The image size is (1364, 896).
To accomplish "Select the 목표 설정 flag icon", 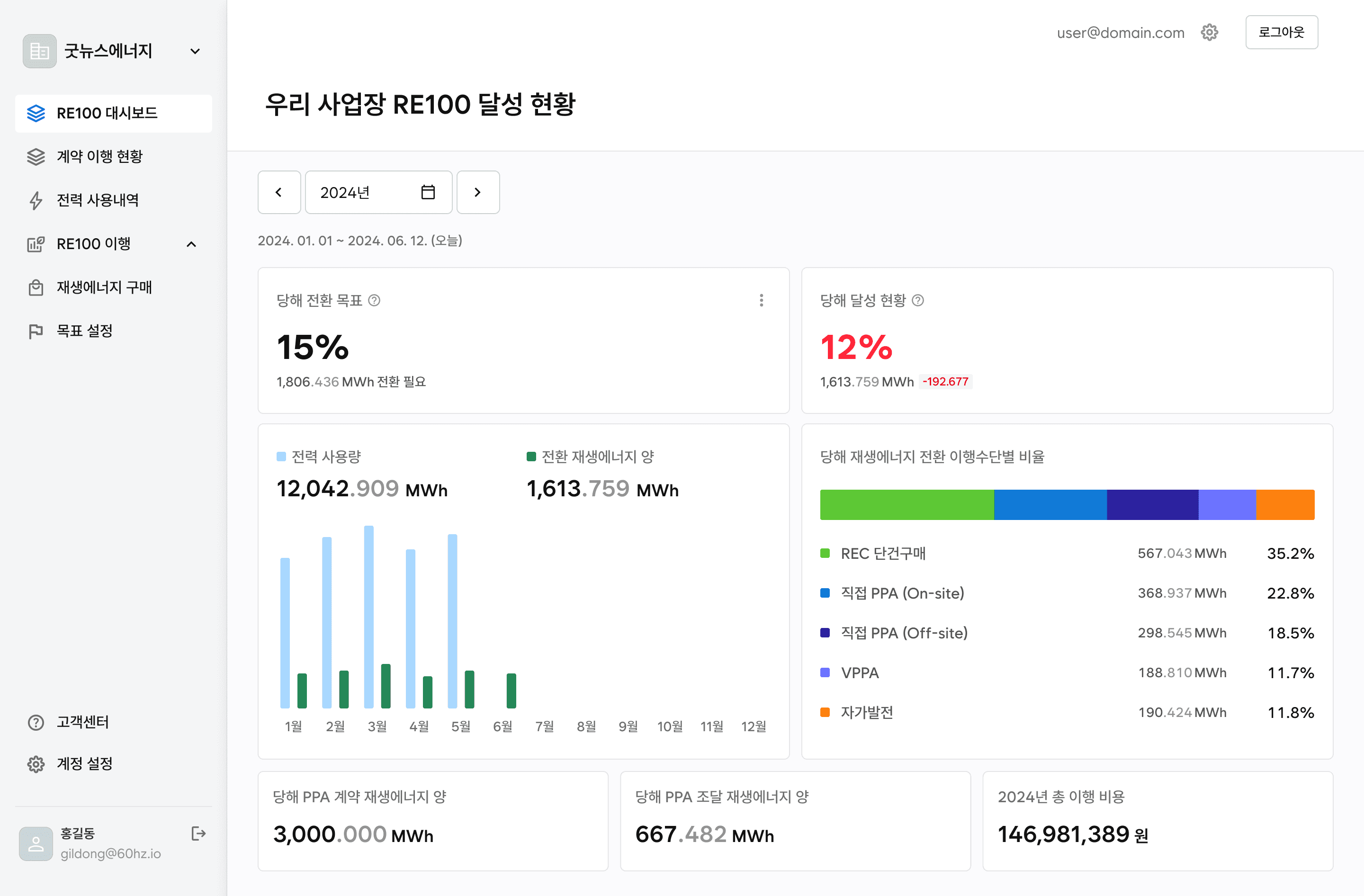I will click(x=36, y=331).
